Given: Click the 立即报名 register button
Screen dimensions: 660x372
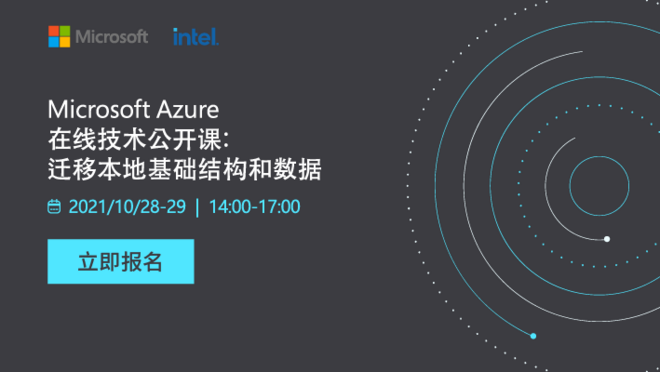Looking at the screenshot, I should [121, 261].
